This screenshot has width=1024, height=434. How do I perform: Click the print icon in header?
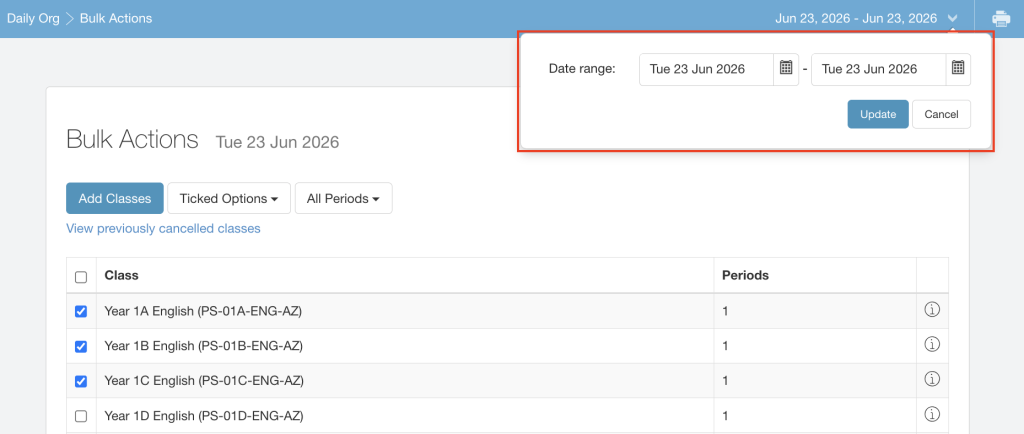point(1000,18)
